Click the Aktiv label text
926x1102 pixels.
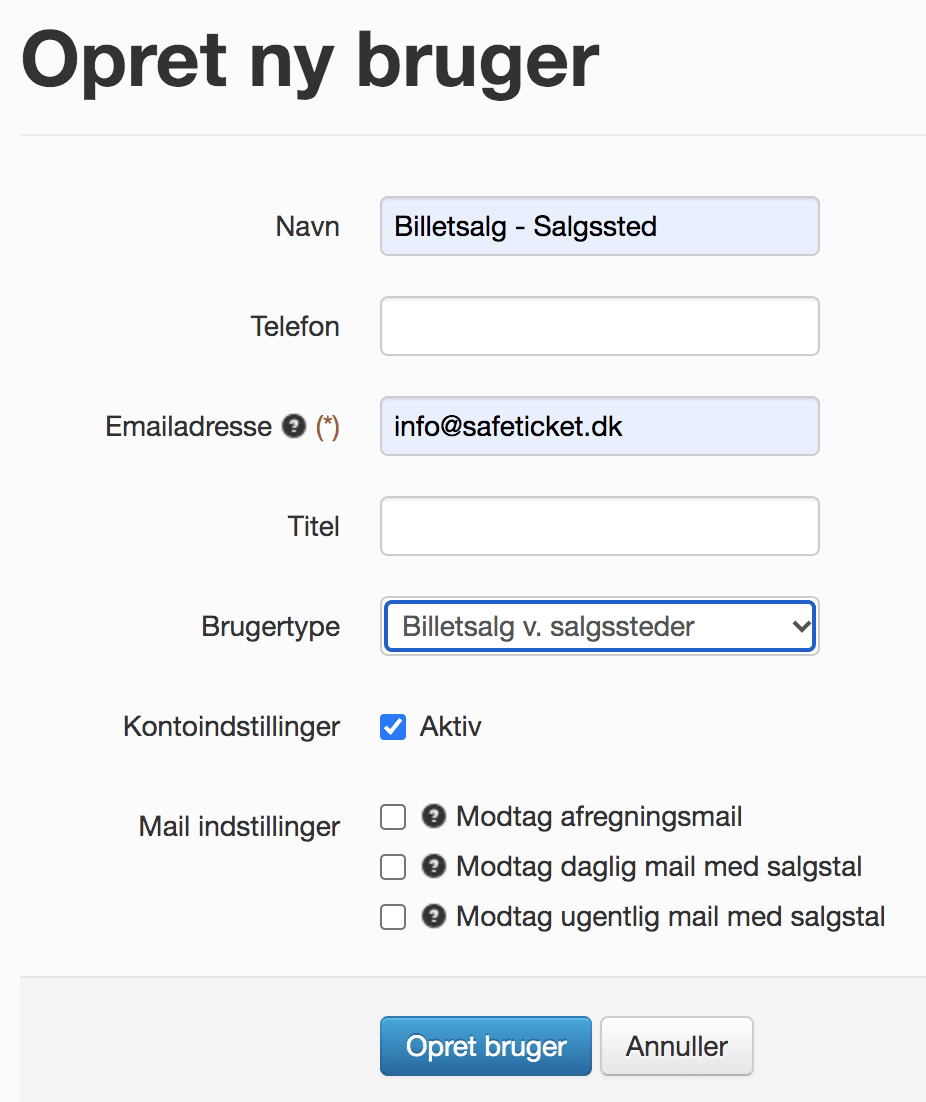[450, 727]
